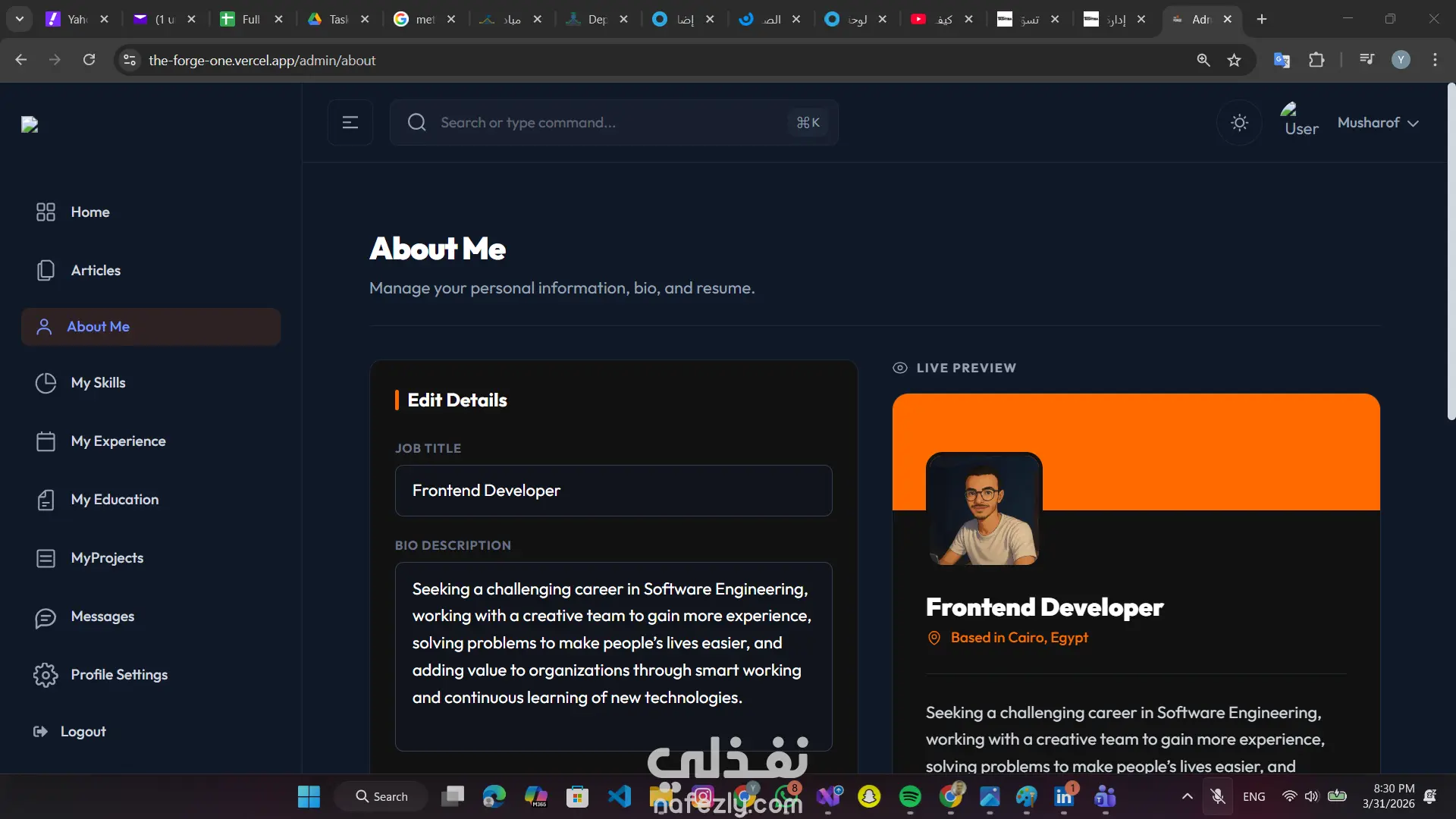The height and width of the screenshot is (819, 1456).
Task: Click the My Experience calendar icon
Action: [x=45, y=441]
